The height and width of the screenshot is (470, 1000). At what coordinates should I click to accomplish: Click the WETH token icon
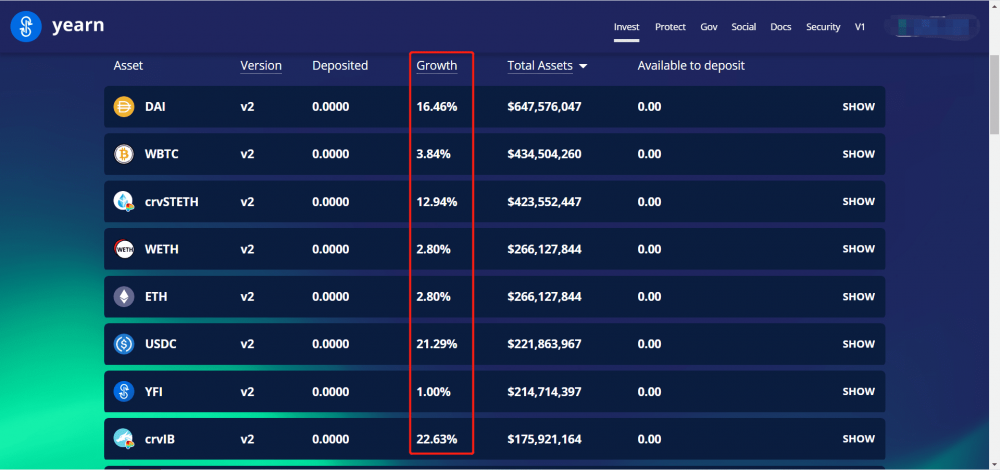(x=124, y=249)
